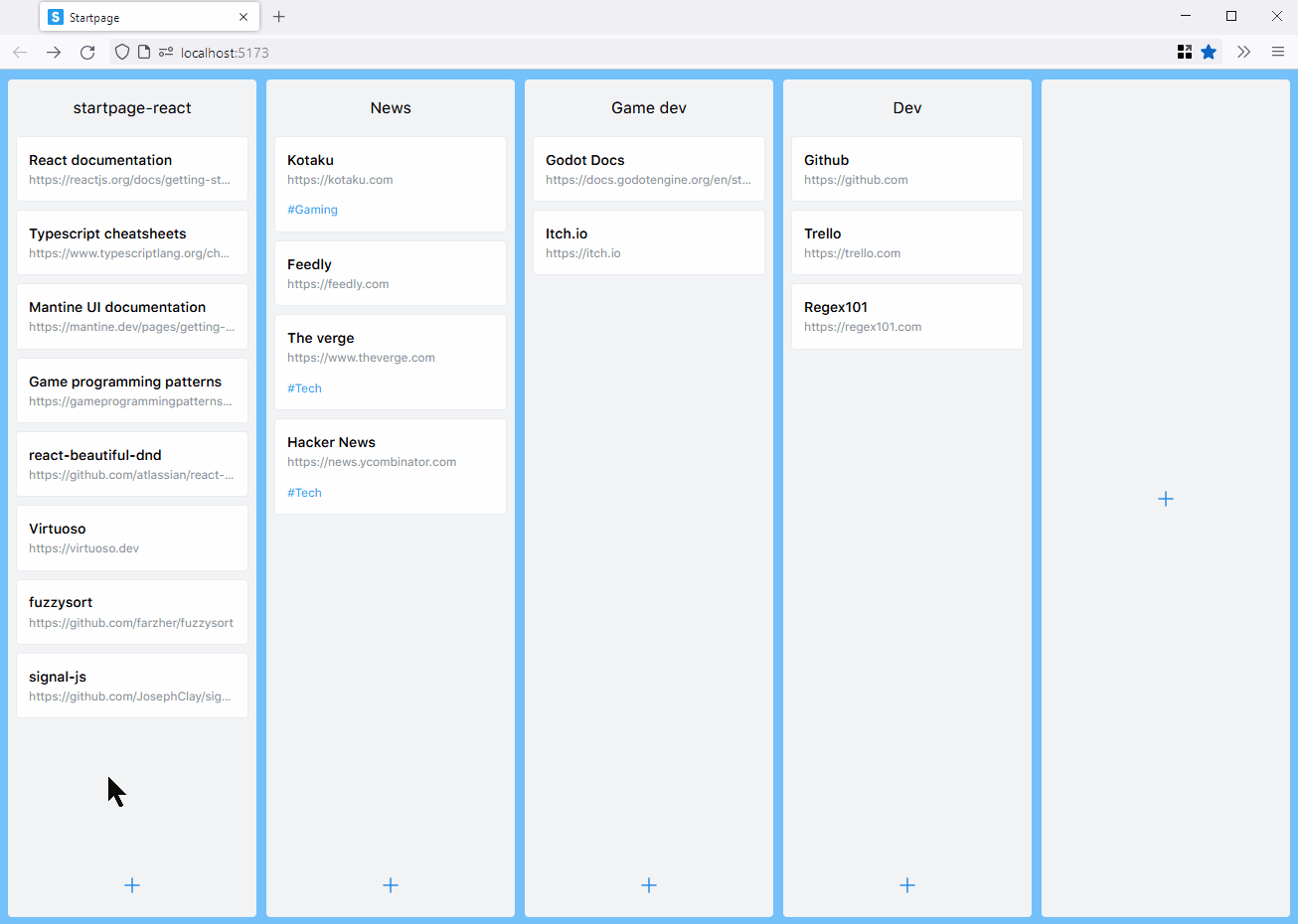
Task: Select the #Tech tag on The verge
Action: [x=304, y=388]
